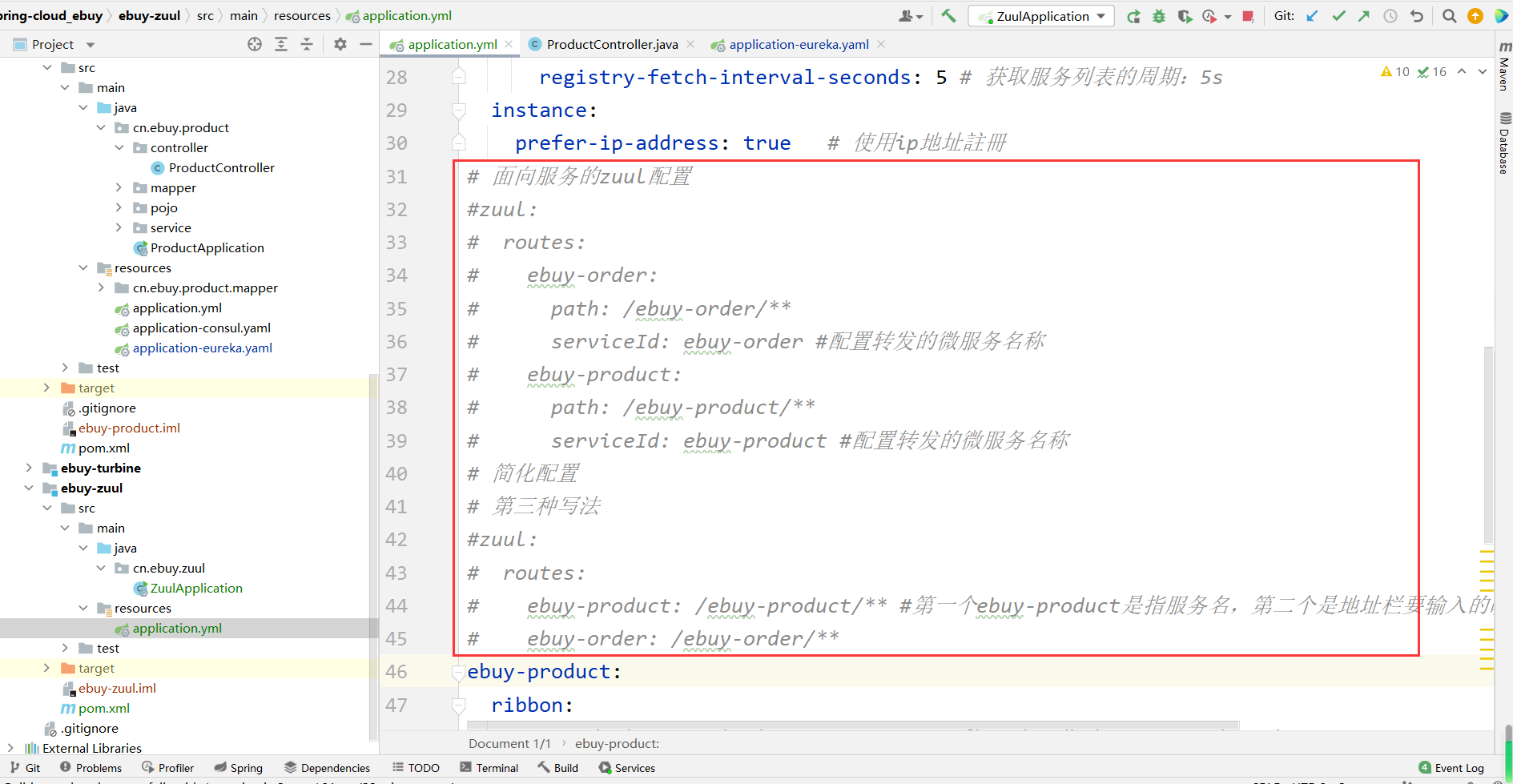Collapse all in Project panel

pos(307,44)
